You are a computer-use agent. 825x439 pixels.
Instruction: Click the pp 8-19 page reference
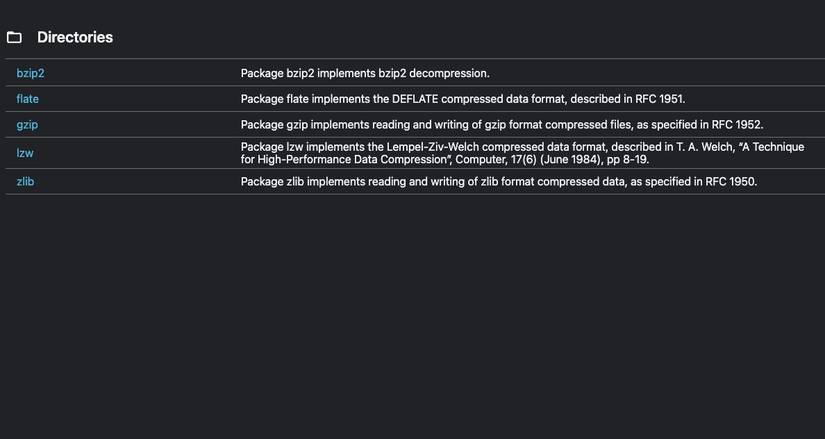coord(629,159)
